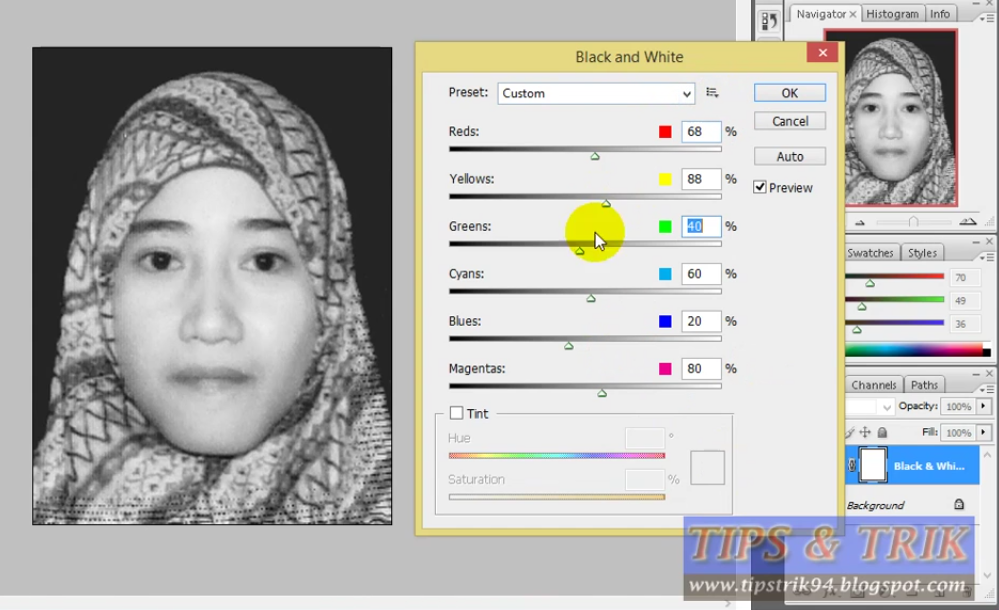Enable the Tint checkbox
Image resolution: width=999 pixels, height=610 pixels.
(456, 413)
